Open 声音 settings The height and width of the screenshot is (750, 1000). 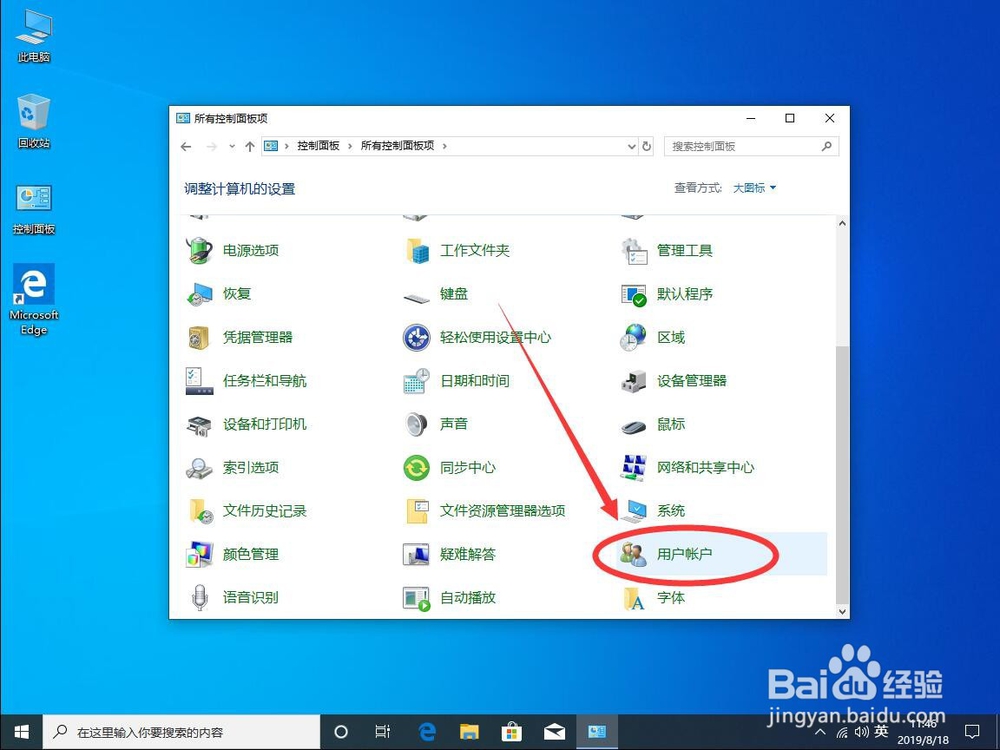click(x=455, y=424)
